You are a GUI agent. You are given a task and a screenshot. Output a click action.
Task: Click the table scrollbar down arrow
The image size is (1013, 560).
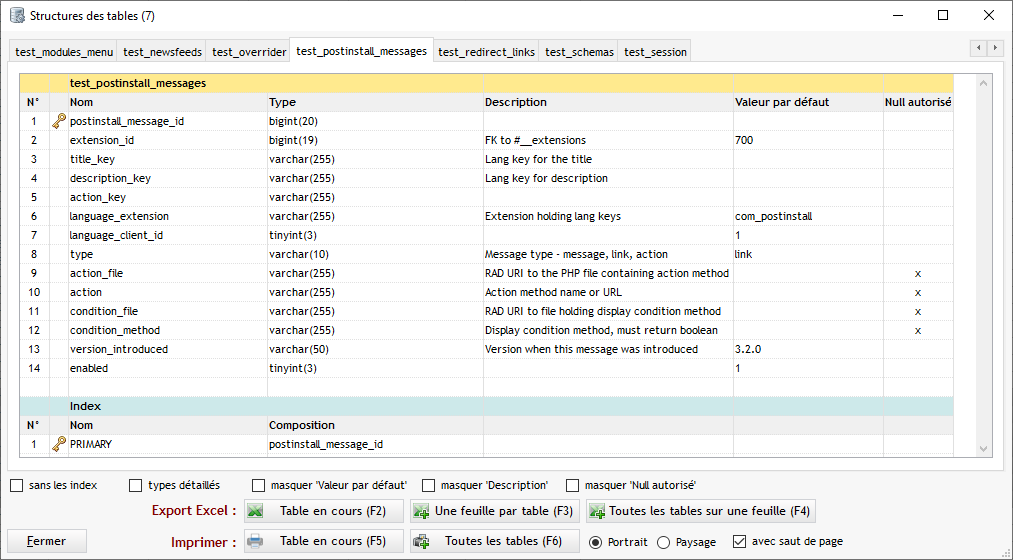tap(983, 449)
